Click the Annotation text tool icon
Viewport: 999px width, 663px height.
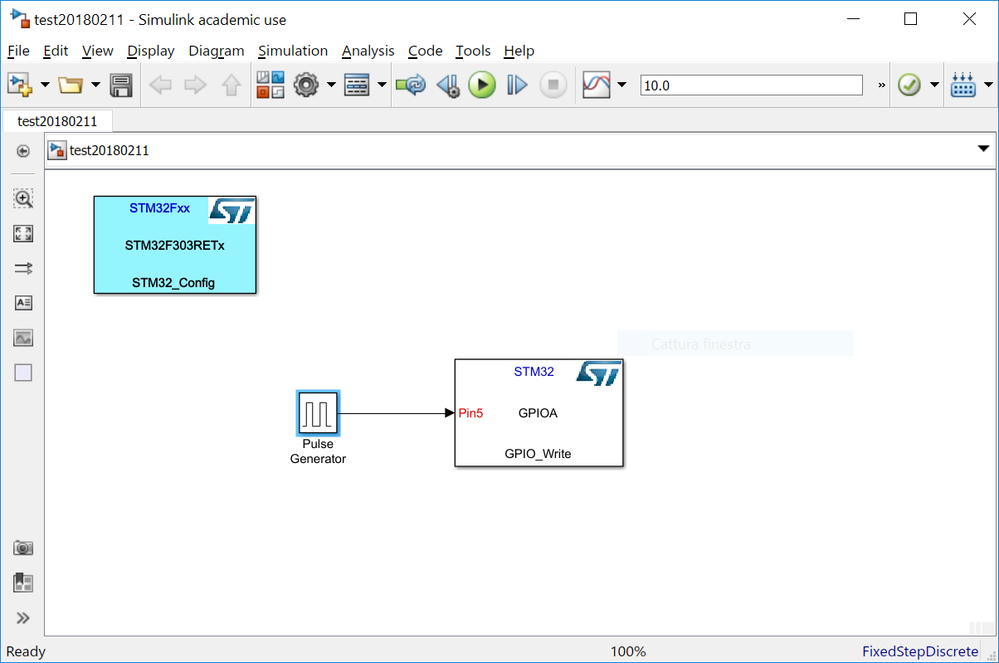pyautogui.click(x=23, y=303)
